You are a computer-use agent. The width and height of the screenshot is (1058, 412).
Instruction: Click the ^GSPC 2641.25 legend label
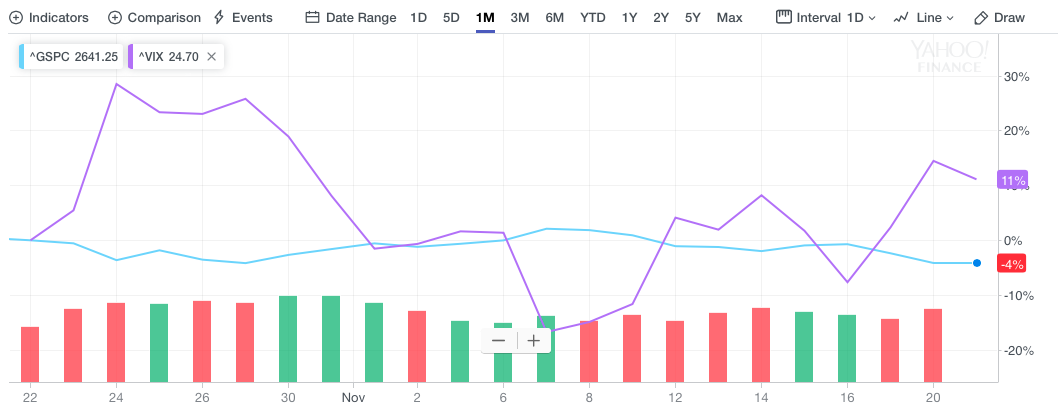coord(71,57)
